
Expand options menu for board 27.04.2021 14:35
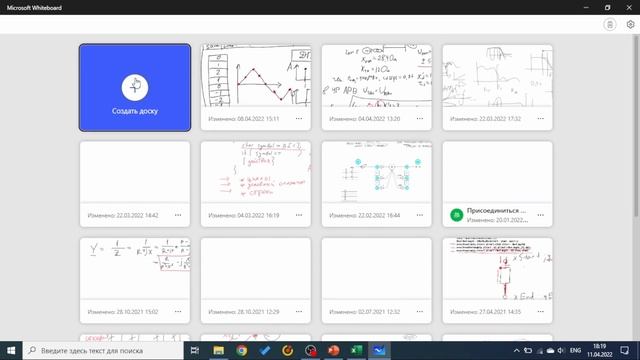(540, 311)
